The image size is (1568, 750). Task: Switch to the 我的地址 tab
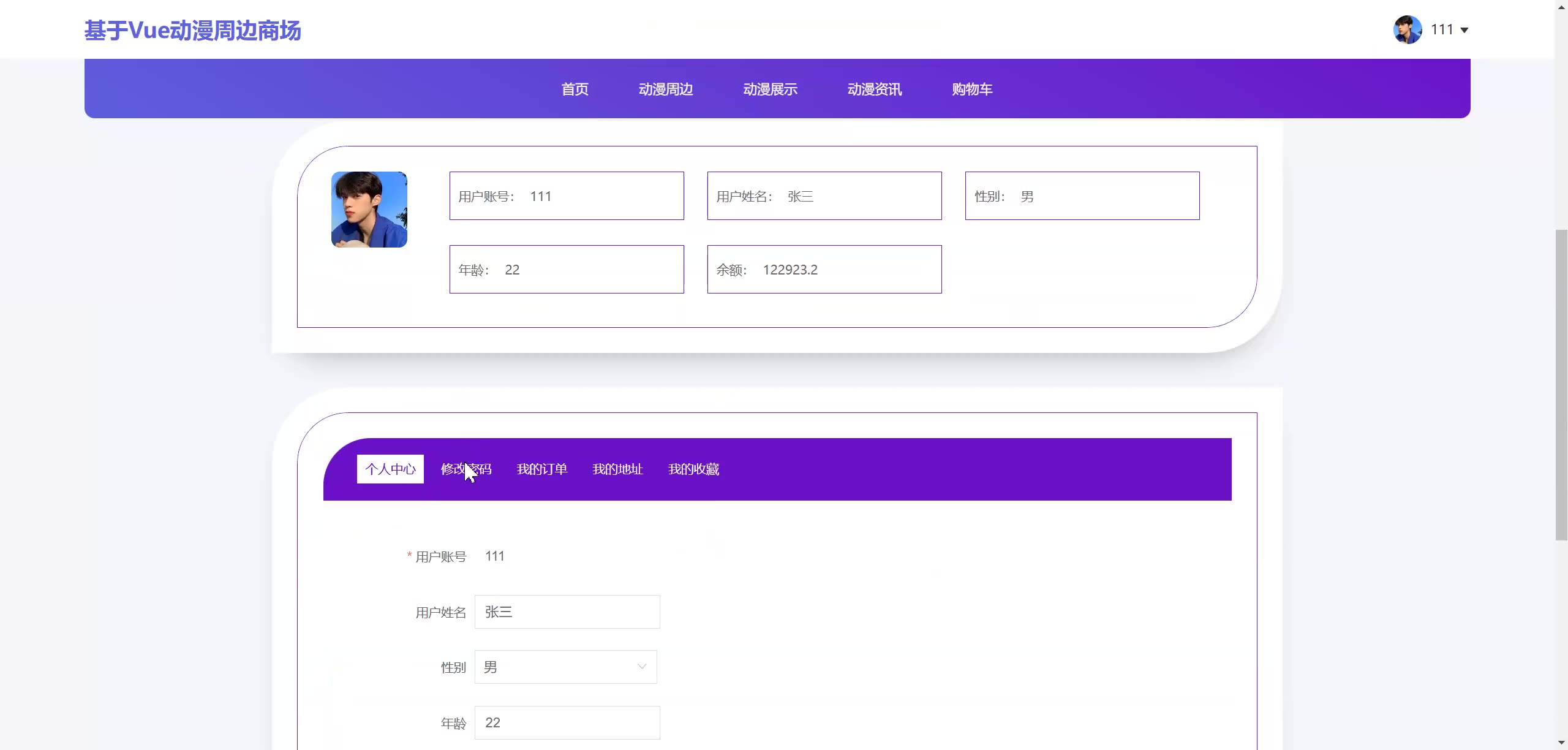coord(617,469)
